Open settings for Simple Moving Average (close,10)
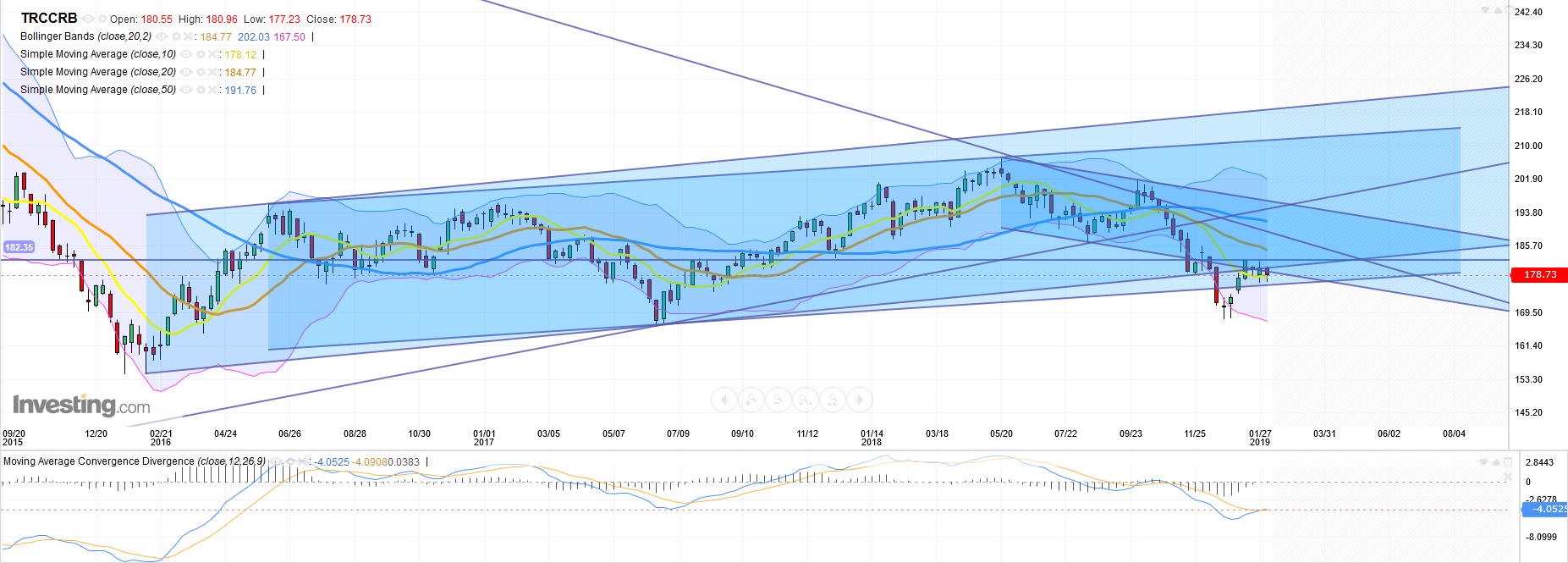Image resolution: width=1568 pixels, height=563 pixels. (x=201, y=54)
